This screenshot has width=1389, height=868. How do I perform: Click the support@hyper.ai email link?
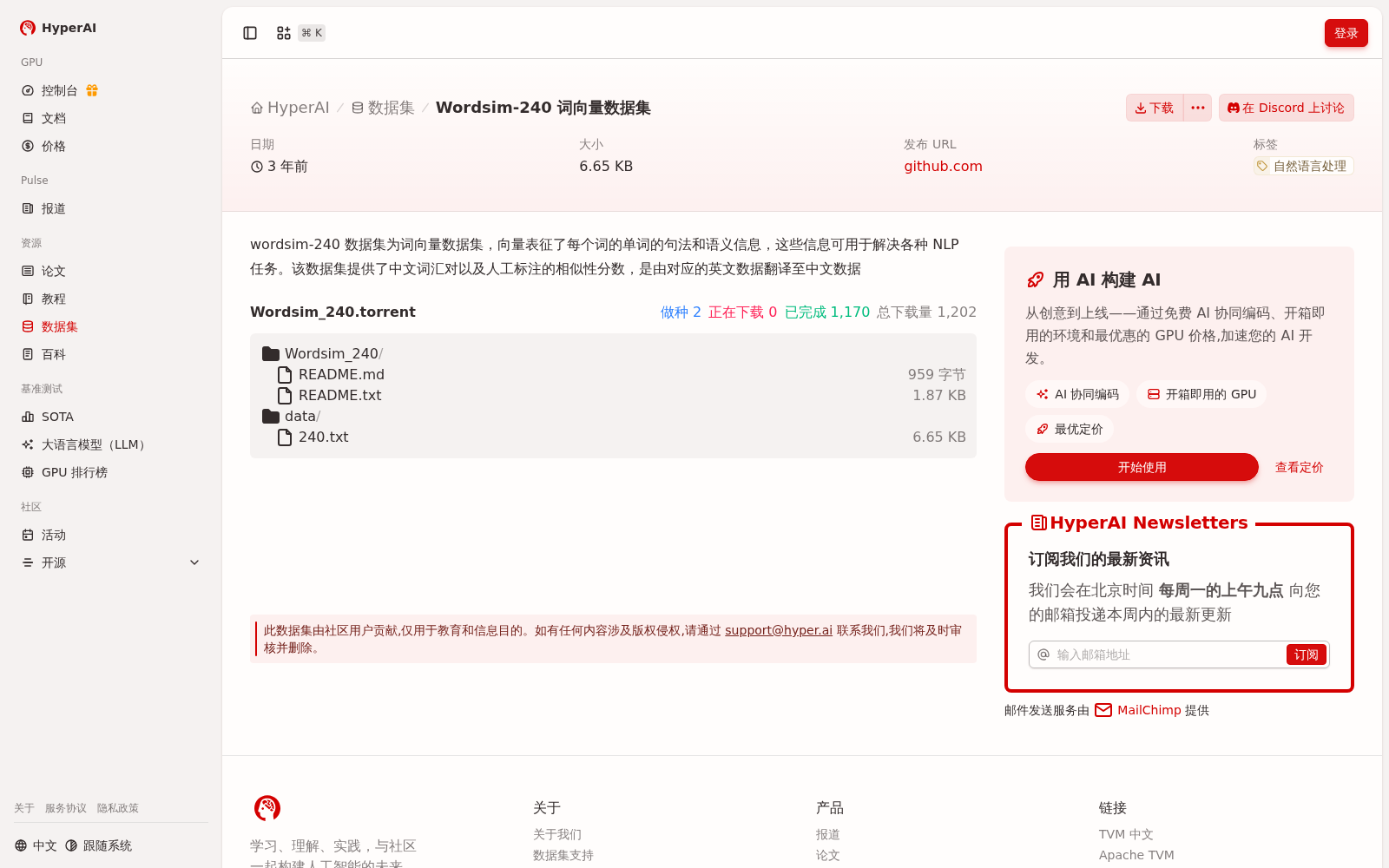click(x=779, y=630)
